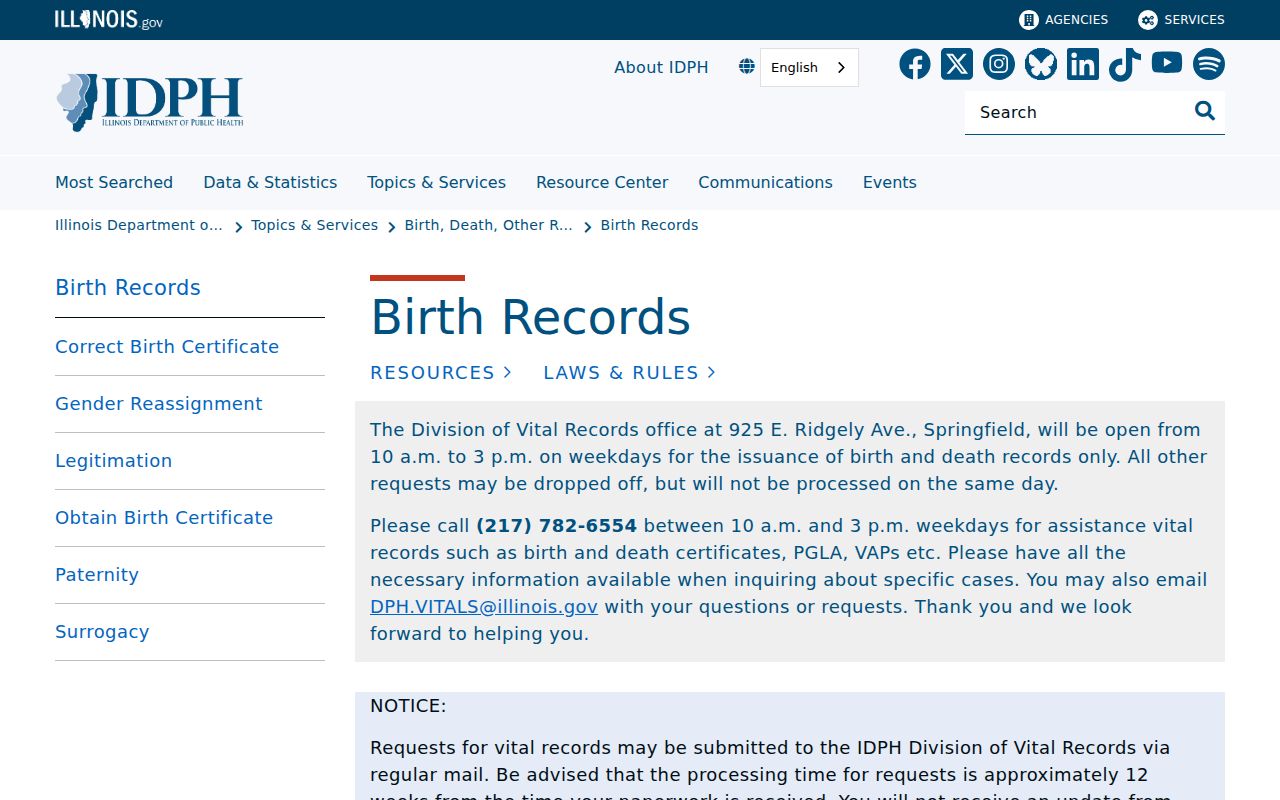Screen dimensions: 1280x800
Task: Go to Birth, Death, Other R... breadcrumb
Action: point(488,225)
